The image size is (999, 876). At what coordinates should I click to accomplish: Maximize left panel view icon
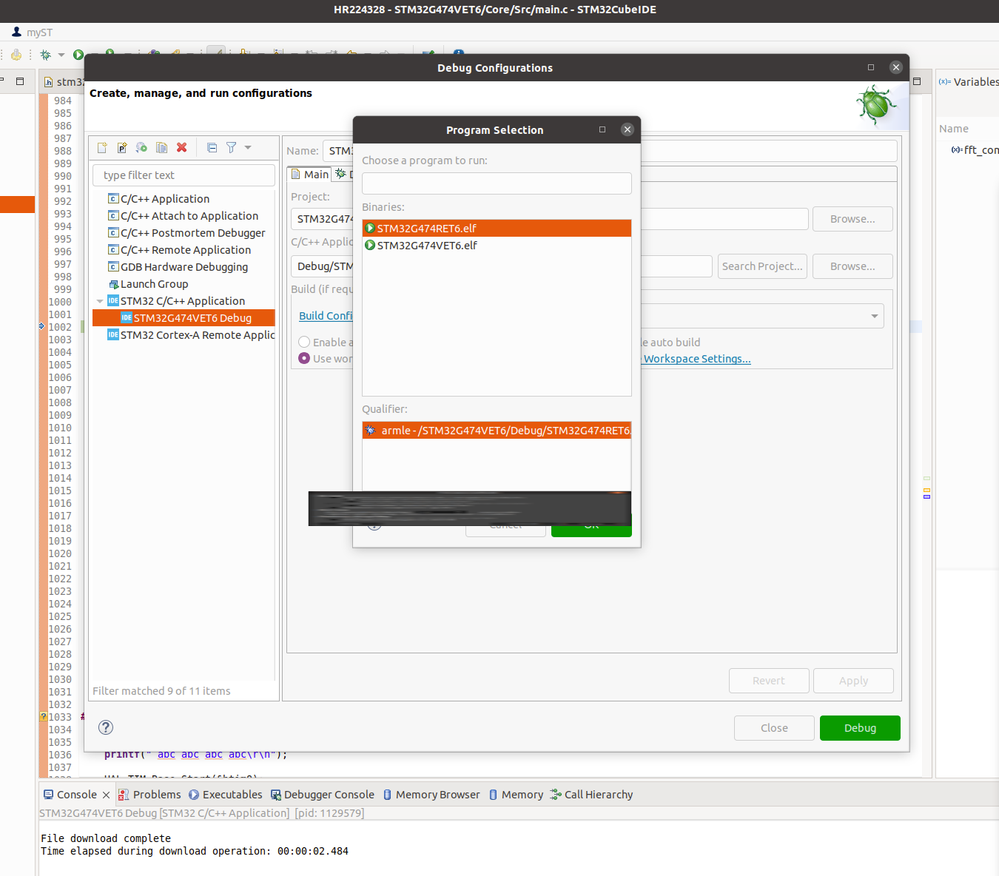20,82
